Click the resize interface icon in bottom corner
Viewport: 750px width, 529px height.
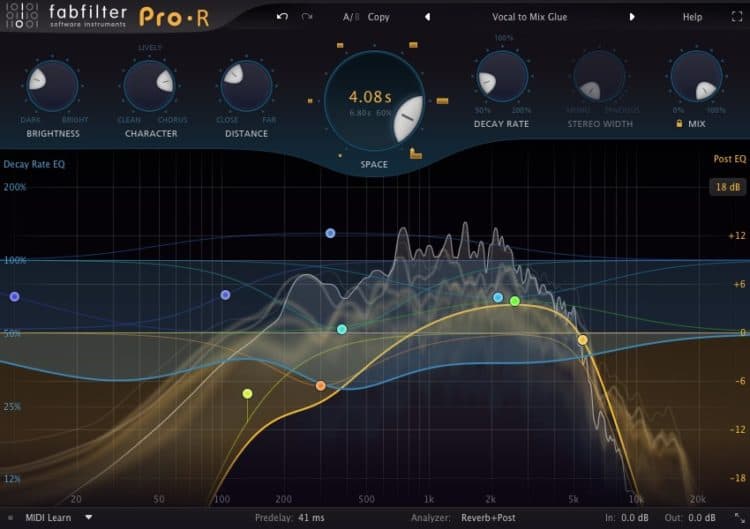[739, 518]
